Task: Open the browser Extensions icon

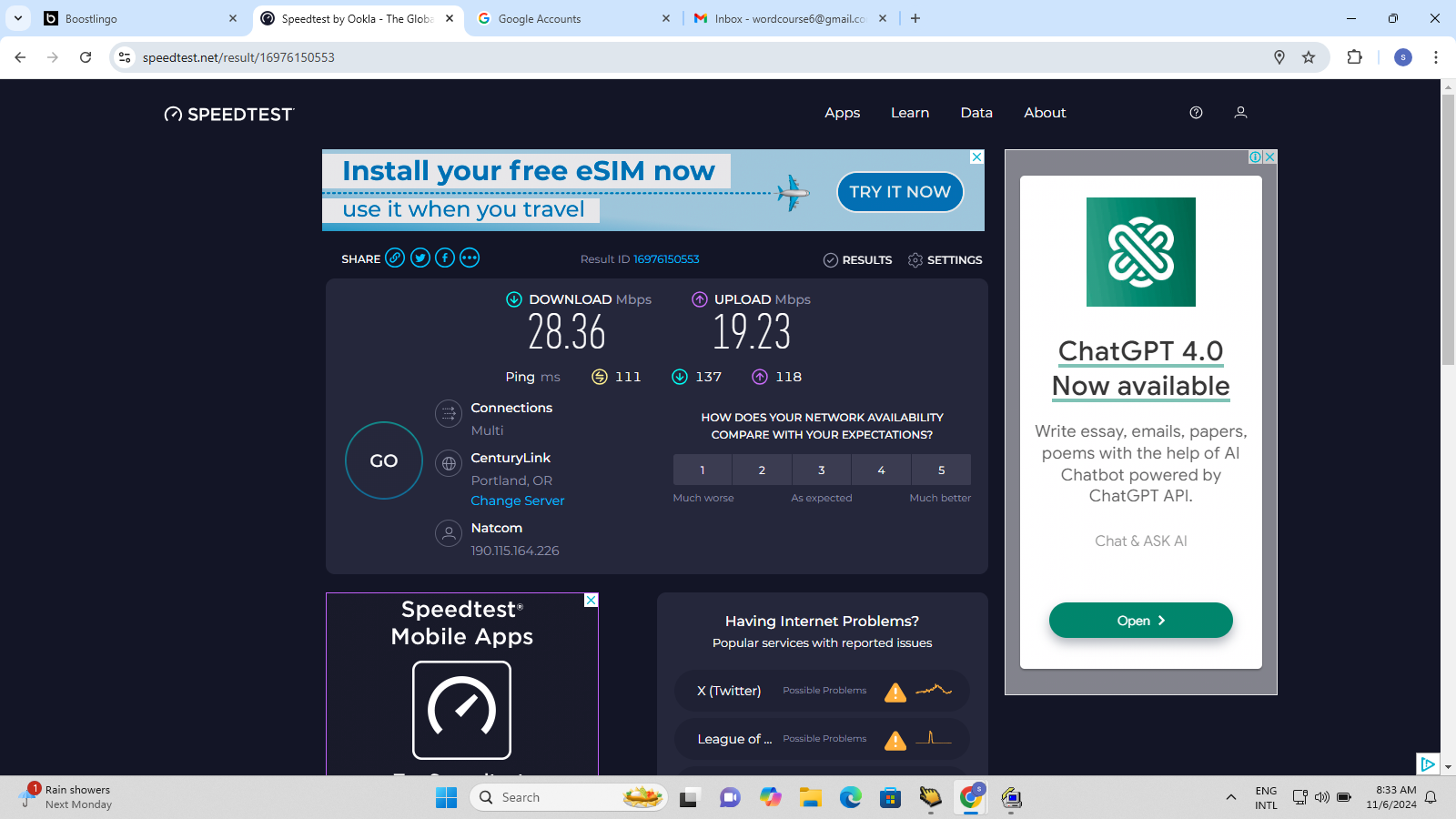Action: [x=1354, y=57]
